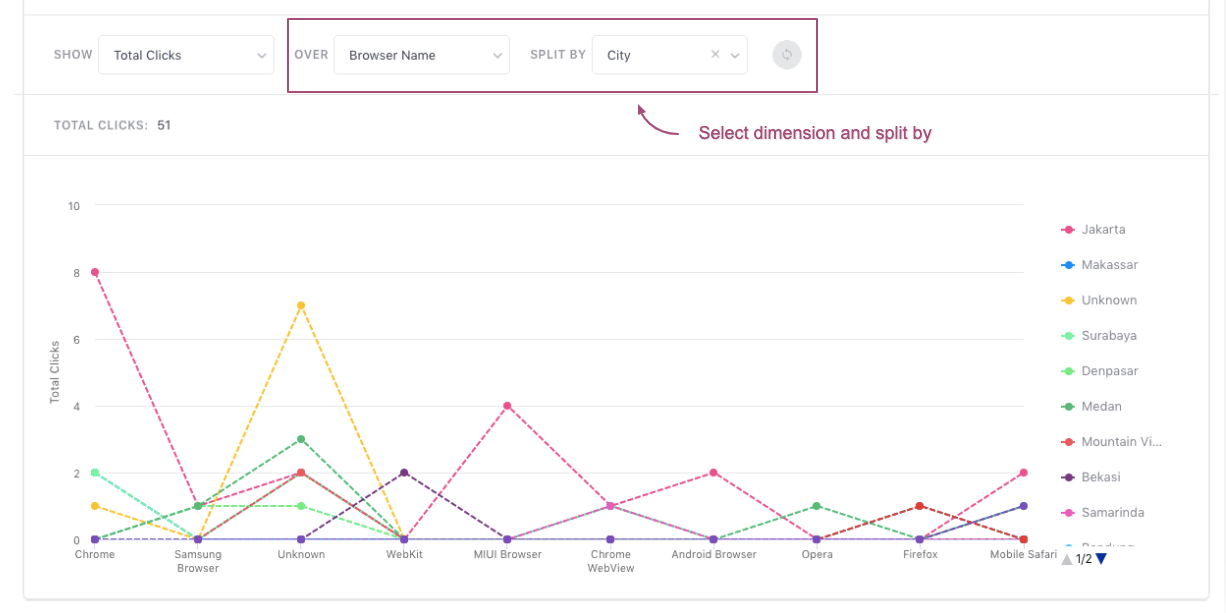This screenshot has height=613, width=1226.
Task: Open the Browser Name dimension dropdown
Action: click(422, 55)
